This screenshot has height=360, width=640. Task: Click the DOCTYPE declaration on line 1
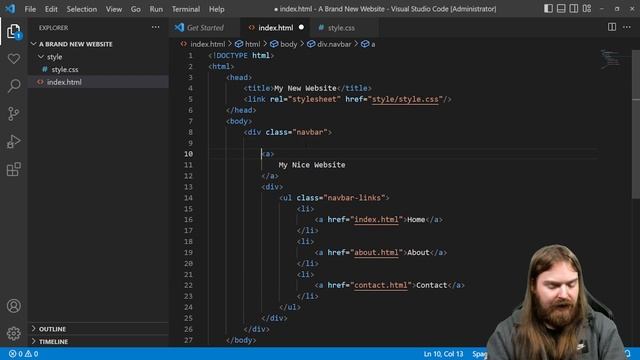pos(241,56)
